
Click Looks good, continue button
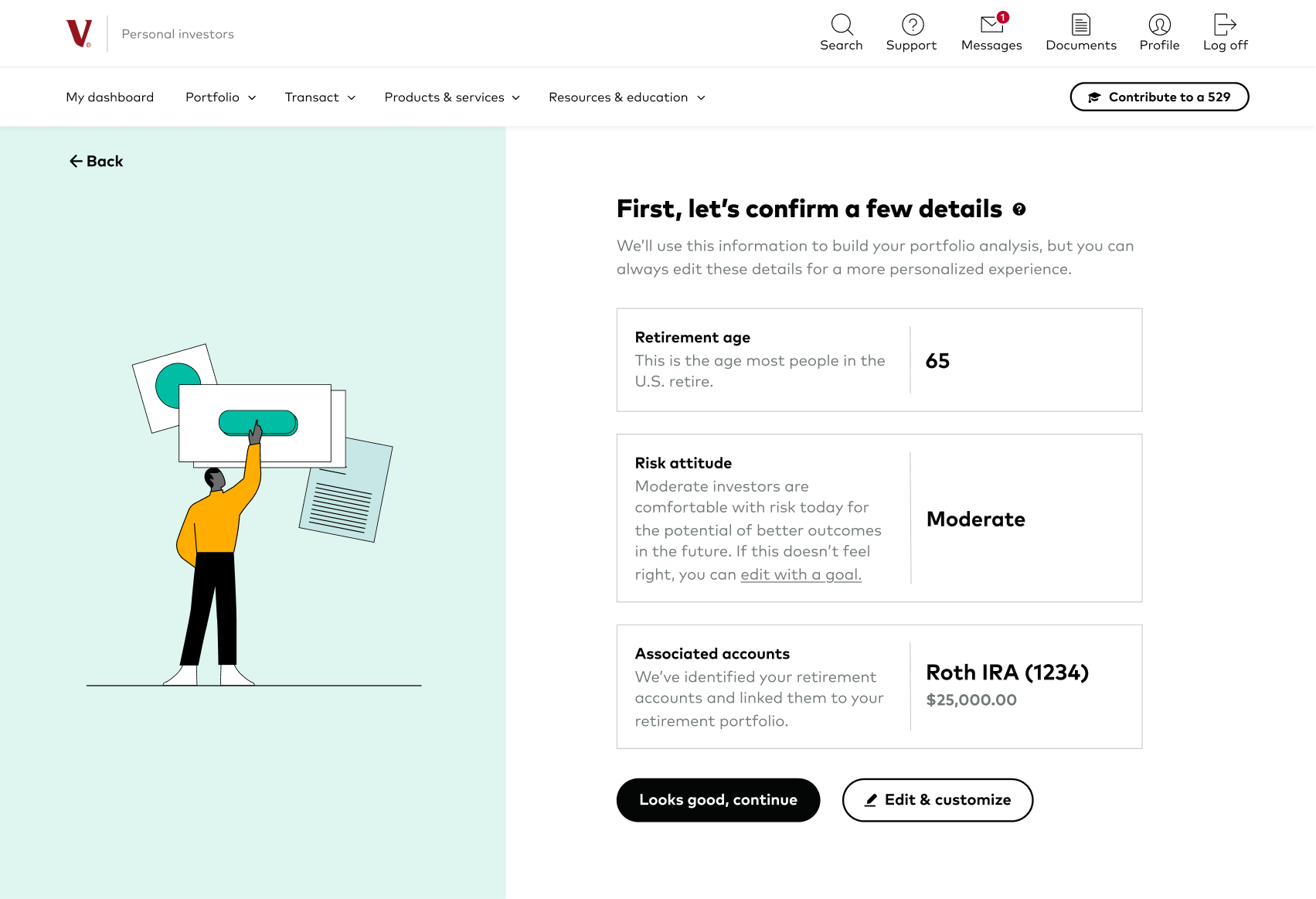pyautogui.click(x=718, y=800)
